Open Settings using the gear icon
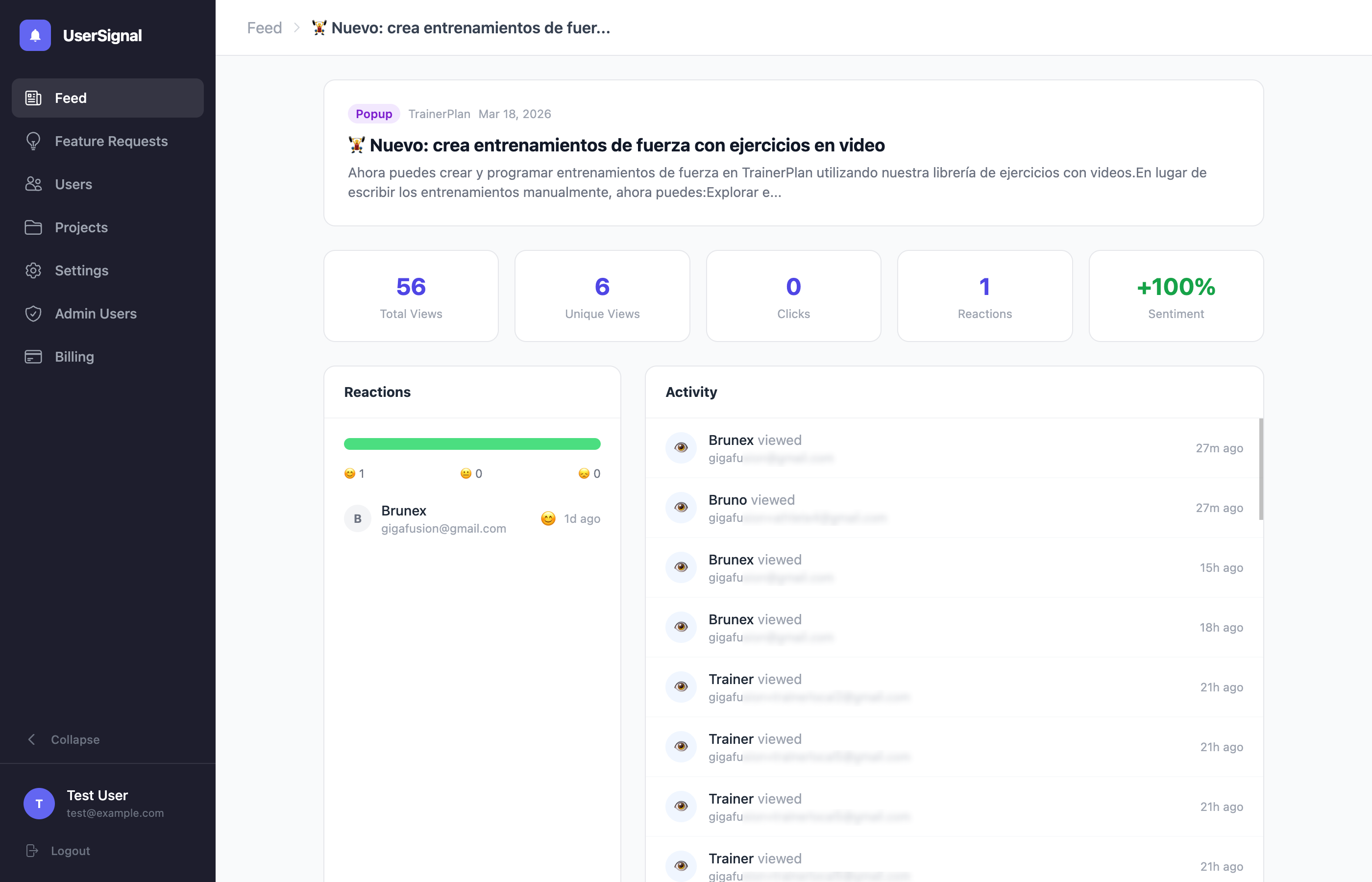This screenshot has height=882, width=1372. coord(33,270)
